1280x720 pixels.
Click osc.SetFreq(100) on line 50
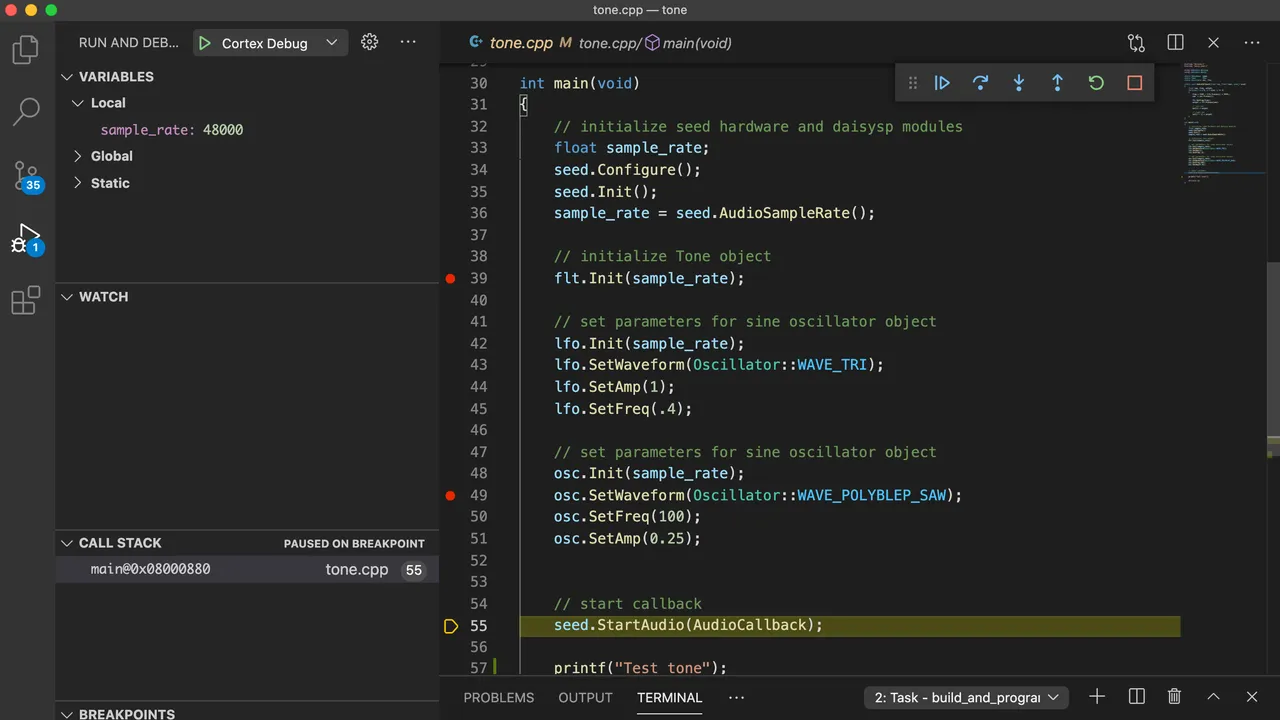627,517
